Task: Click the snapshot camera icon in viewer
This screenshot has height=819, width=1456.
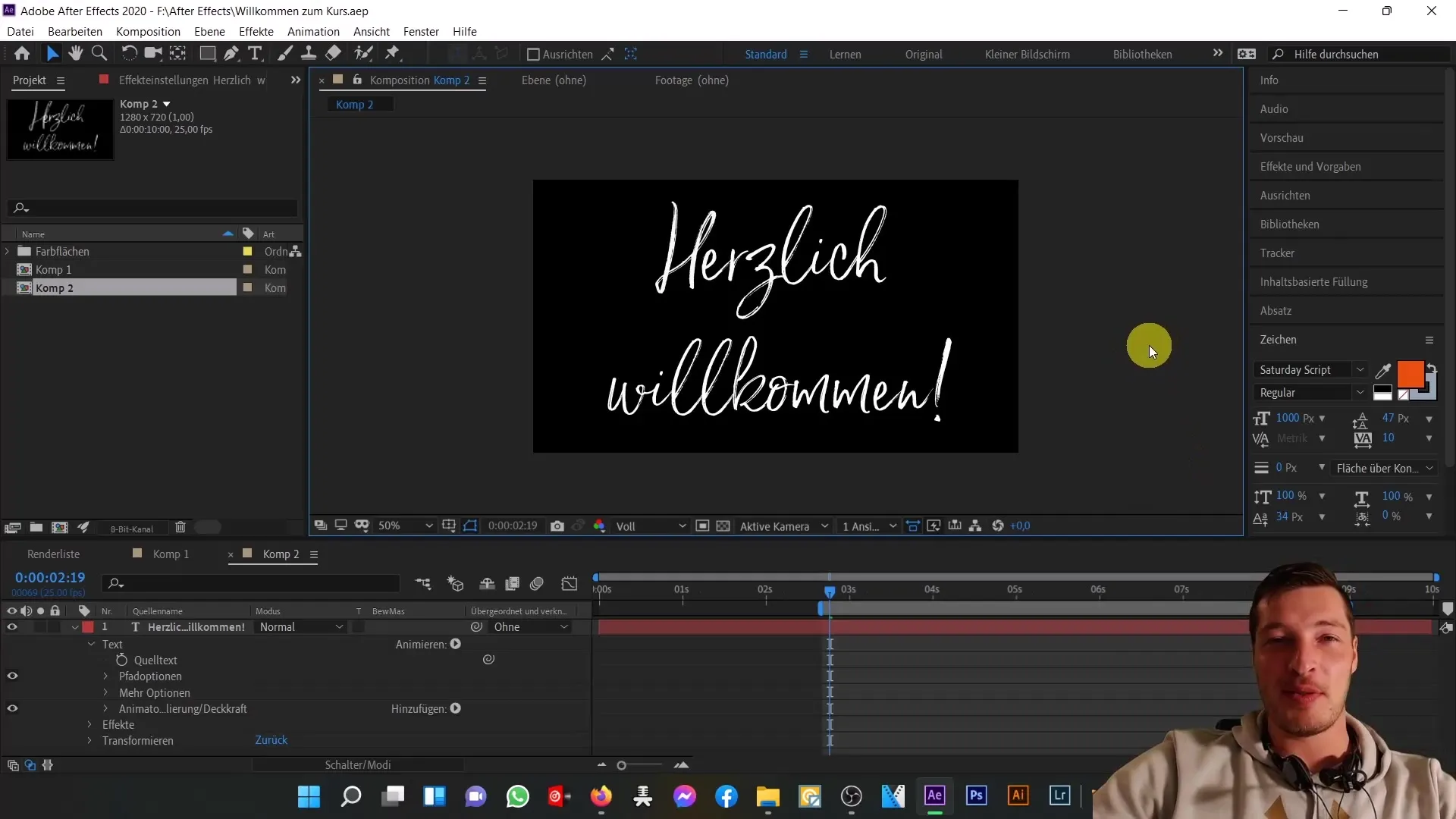Action: pos(557,526)
